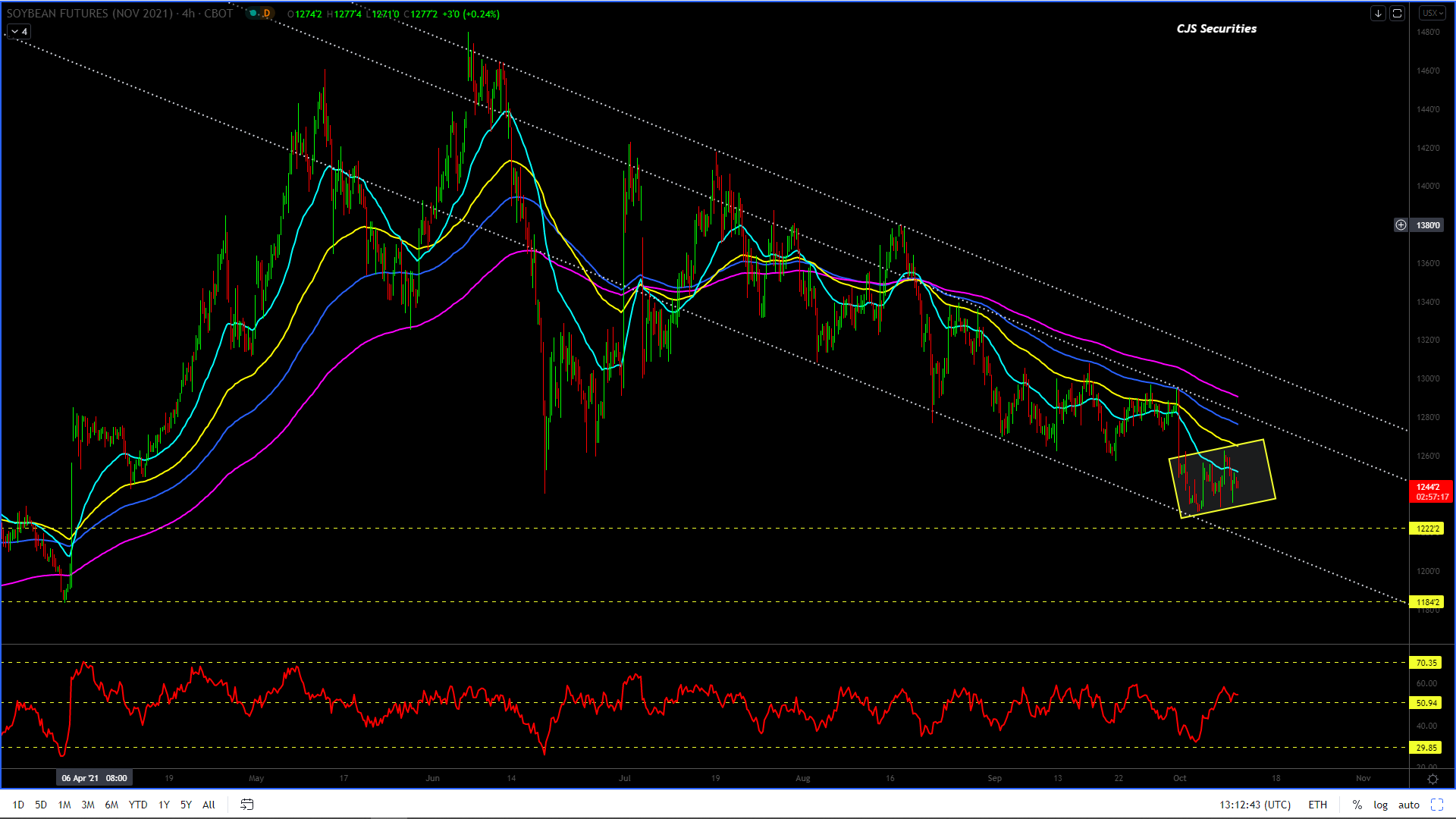Open the USX currency dropdown
1456x819 pixels.
coord(1432,14)
